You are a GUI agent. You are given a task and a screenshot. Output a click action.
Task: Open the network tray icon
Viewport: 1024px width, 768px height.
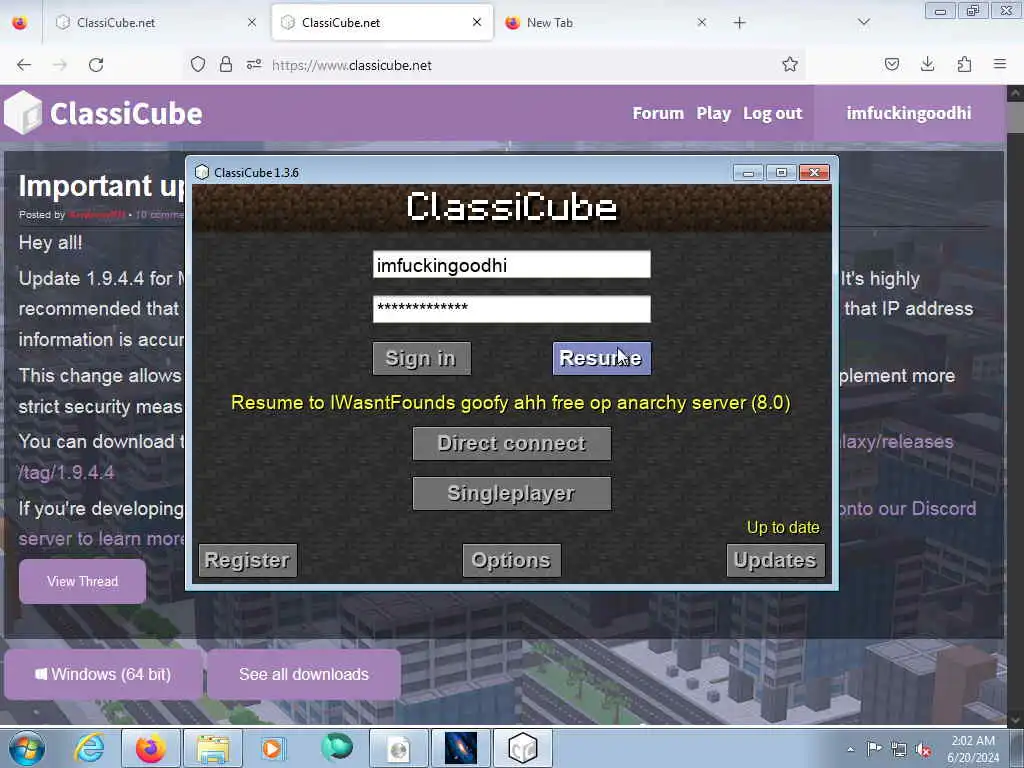[899, 749]
